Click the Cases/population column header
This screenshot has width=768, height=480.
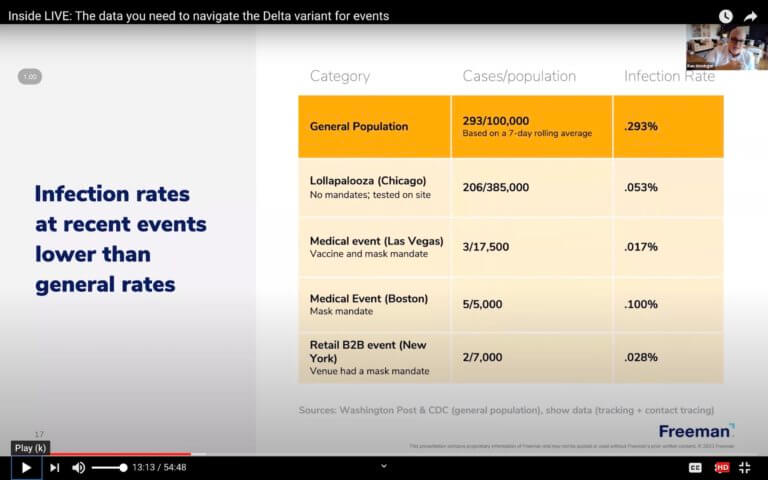pyautogui.click(x=519, y=76)
